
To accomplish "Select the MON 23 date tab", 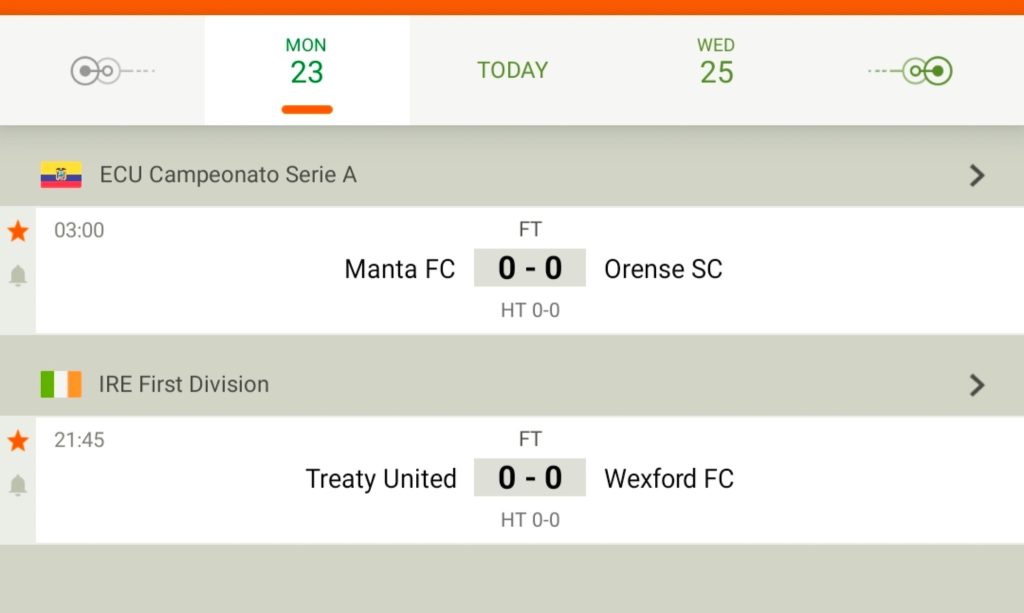I will tap(307, 70).
